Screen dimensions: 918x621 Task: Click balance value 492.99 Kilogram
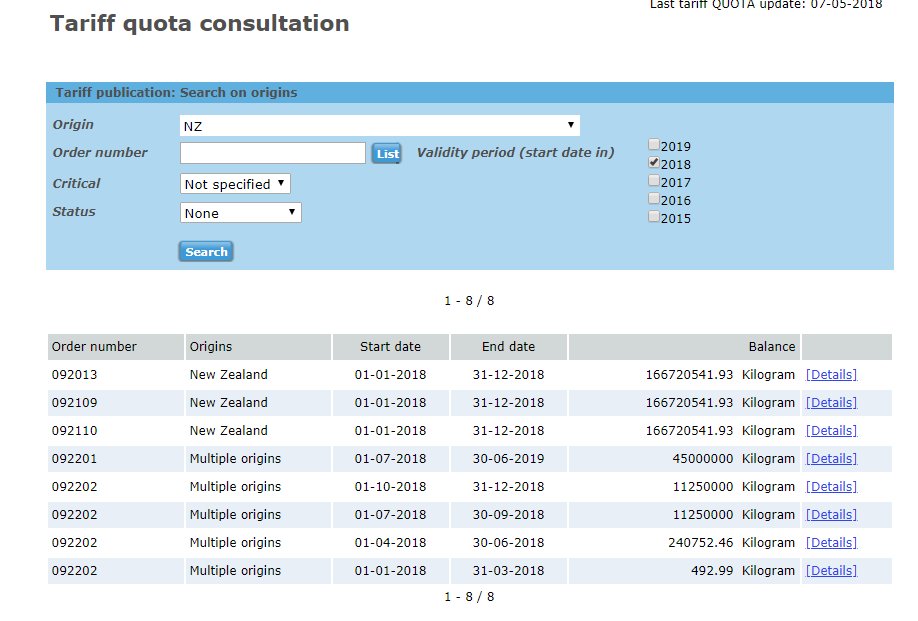tap(743, 571)
